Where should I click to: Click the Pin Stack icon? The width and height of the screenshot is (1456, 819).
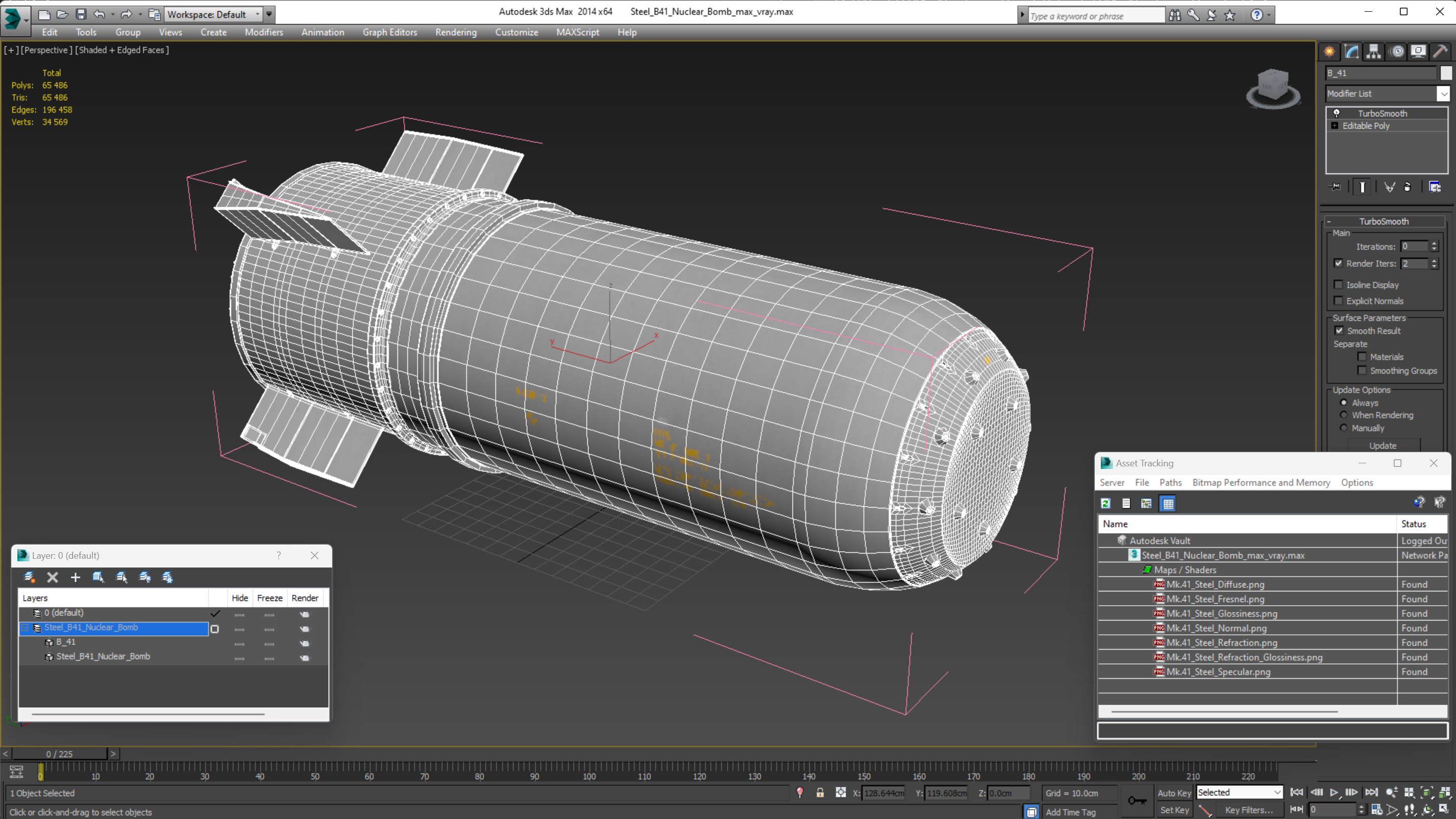point(1335,187)
